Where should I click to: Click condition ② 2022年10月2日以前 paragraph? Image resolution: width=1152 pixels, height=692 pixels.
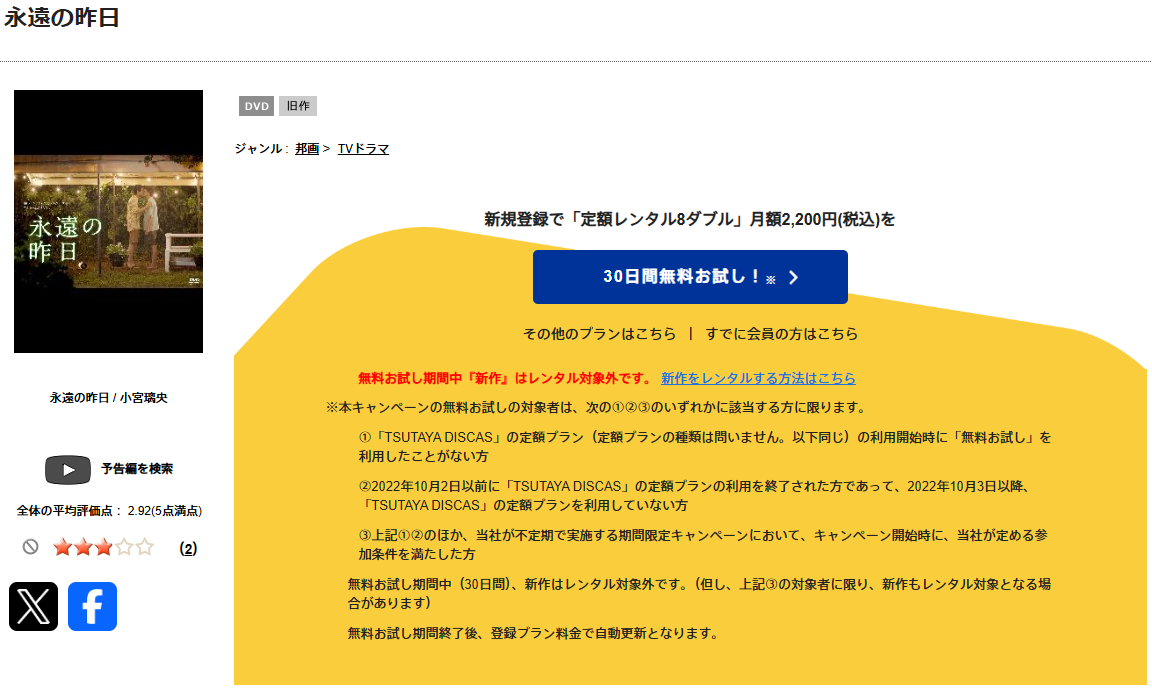(x=696, y=496)
